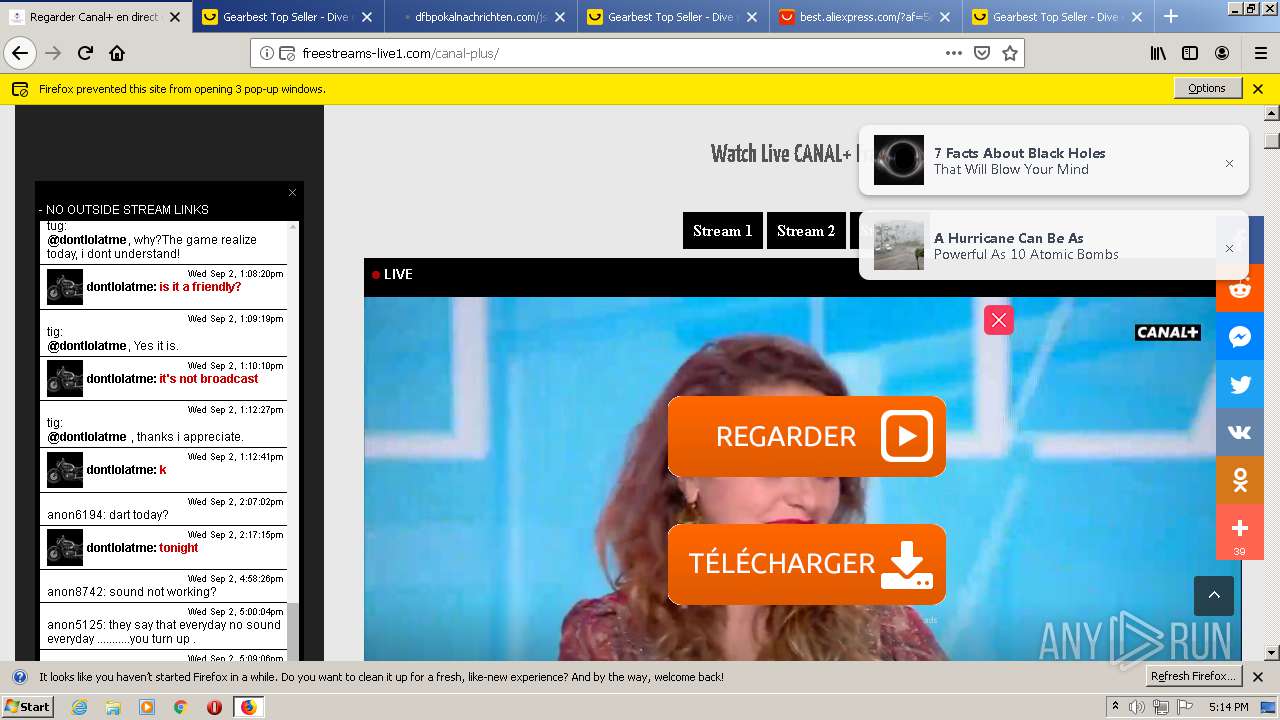Toggle the sidebars view
This screenshot has width=1280, height=720.
click(1190, 53)
